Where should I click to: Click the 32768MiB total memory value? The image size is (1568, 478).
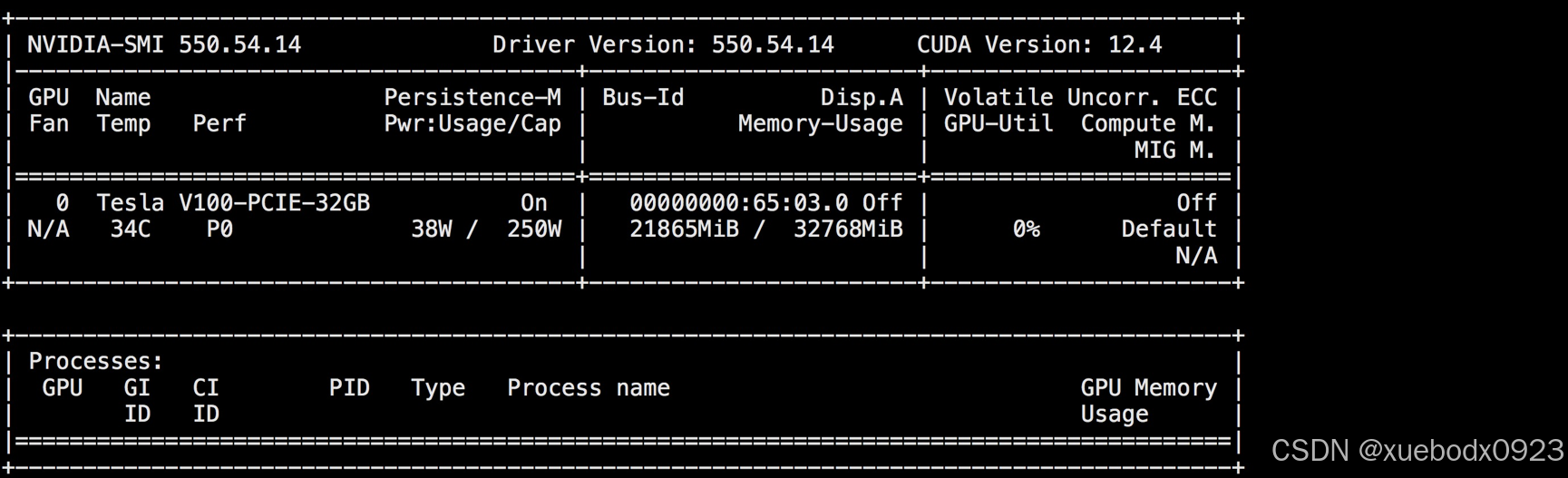(848, 229)
